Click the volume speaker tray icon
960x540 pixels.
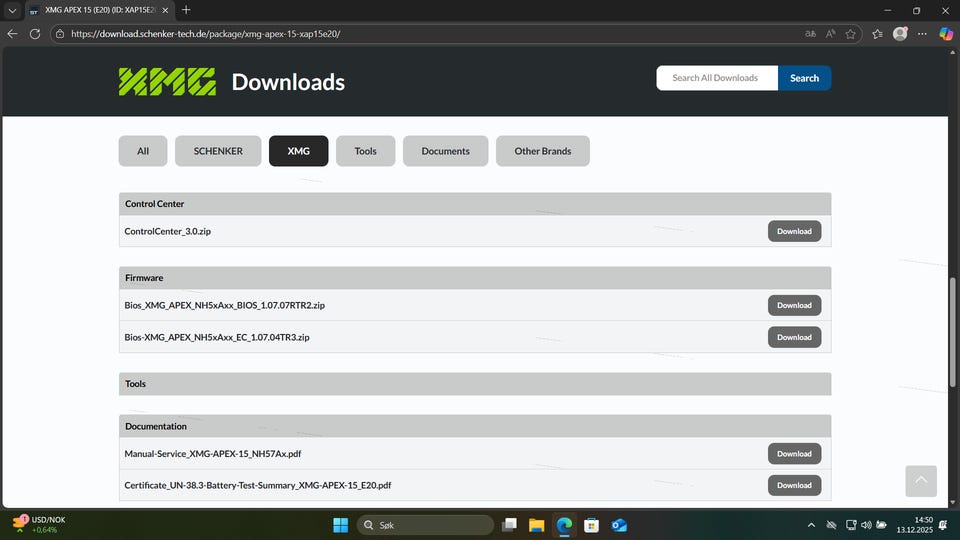pyautogui.click(x=866, y=525)
